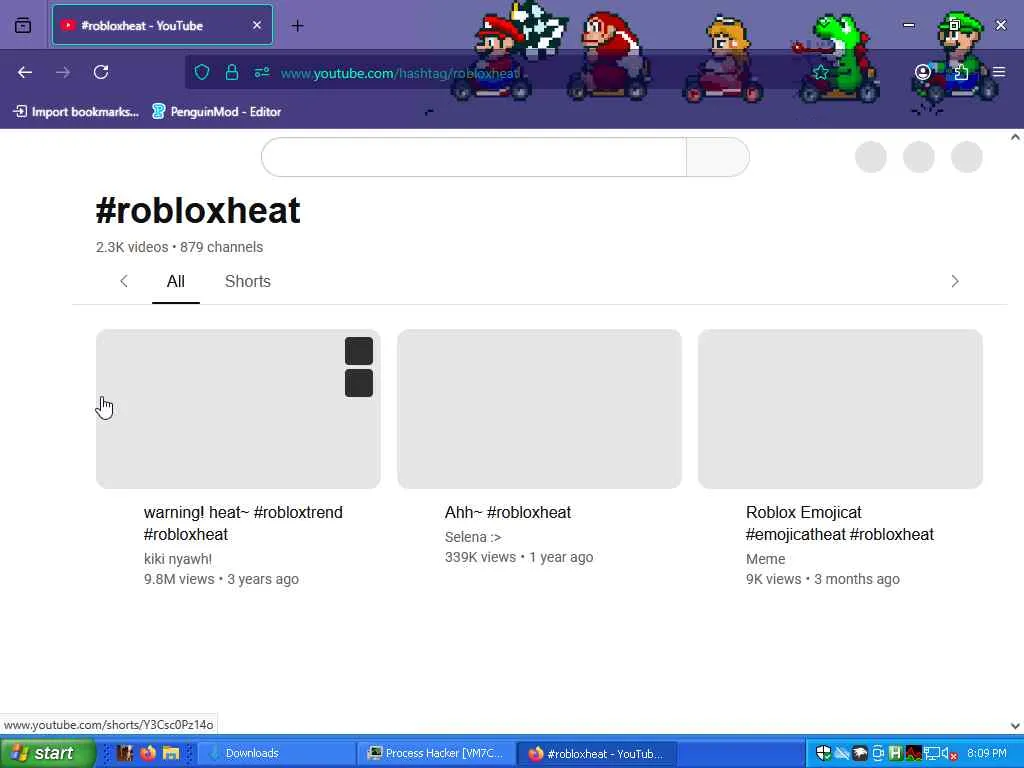Screen dimensions: 1024x768
Task: Open the Firefox hamburger application menu
Action: (x=999, y=72)
